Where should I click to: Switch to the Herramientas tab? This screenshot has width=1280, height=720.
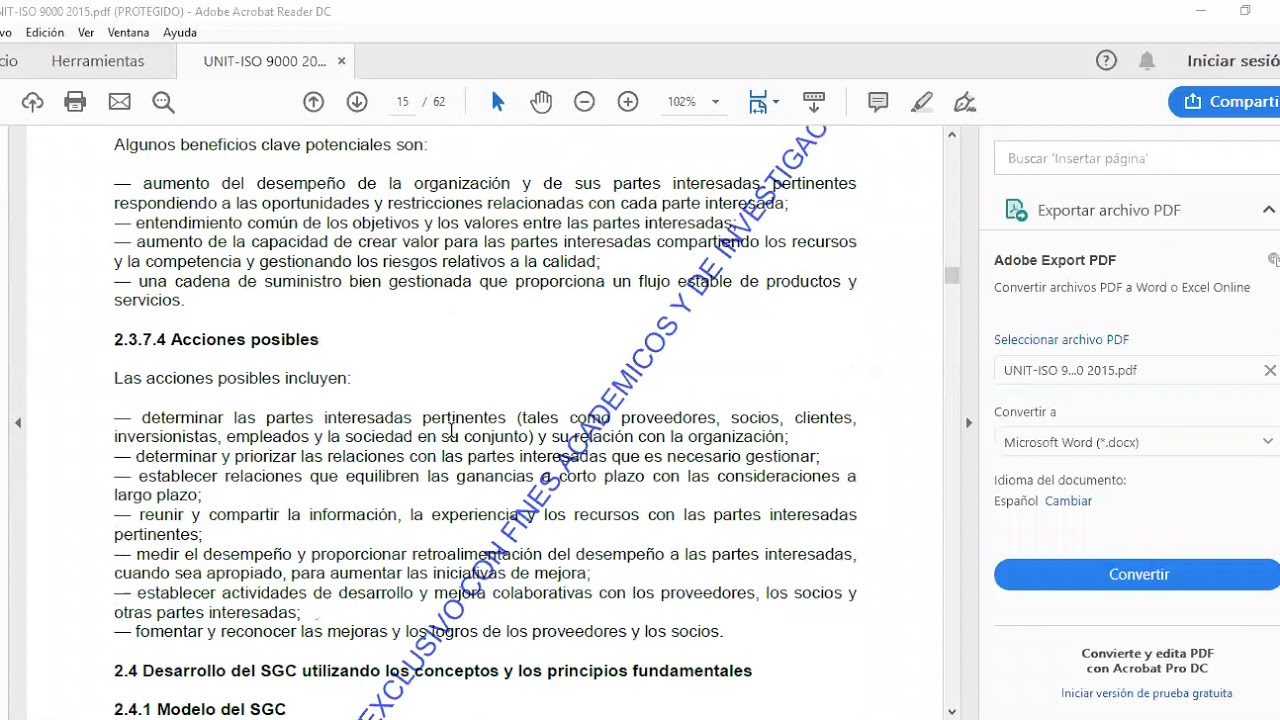coord(98,61)
